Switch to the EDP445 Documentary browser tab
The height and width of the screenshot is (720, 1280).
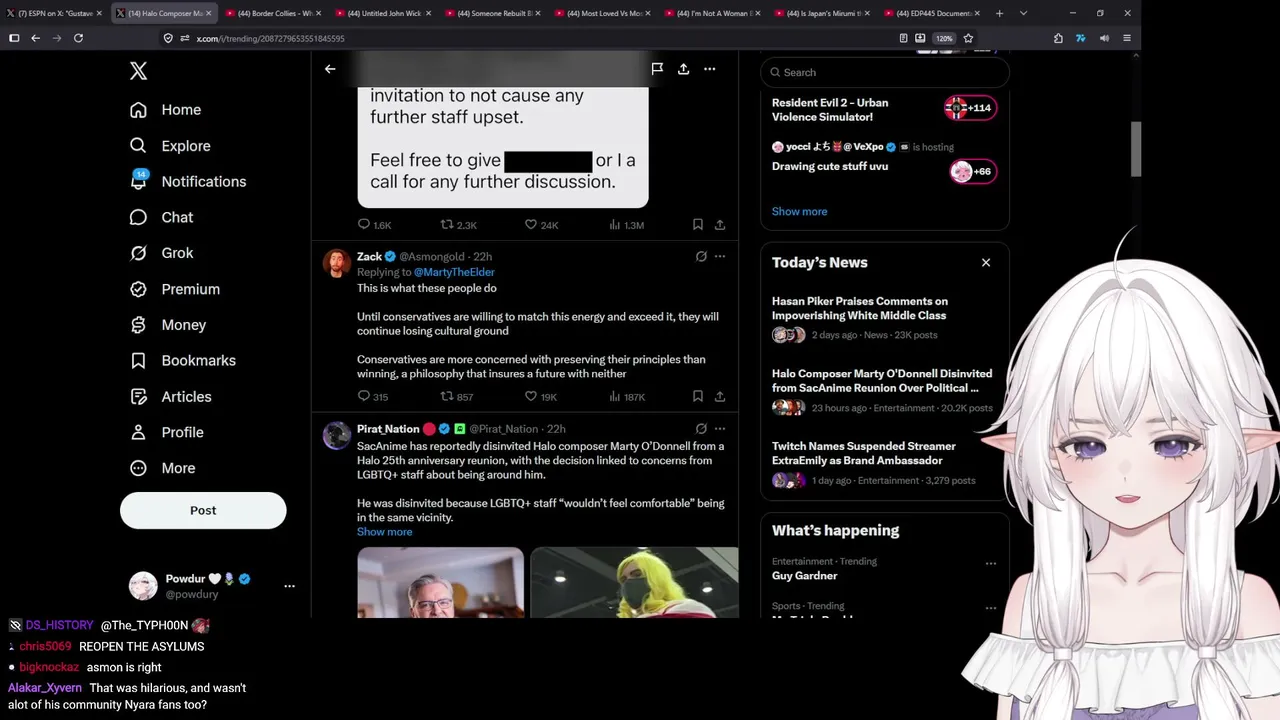(932, 13)
